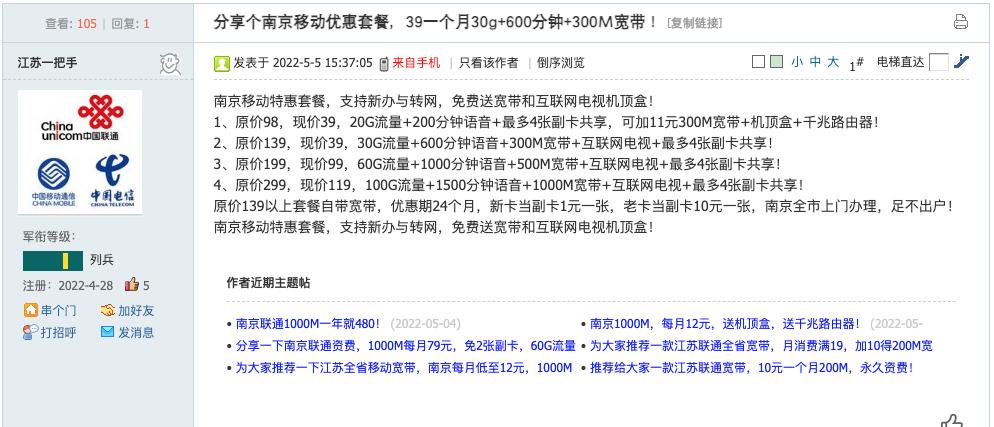The height and width of the screenshot is (427, 994).
Task: Click the thumbs-up icon beside 5
Action: (x=131, y=284)
